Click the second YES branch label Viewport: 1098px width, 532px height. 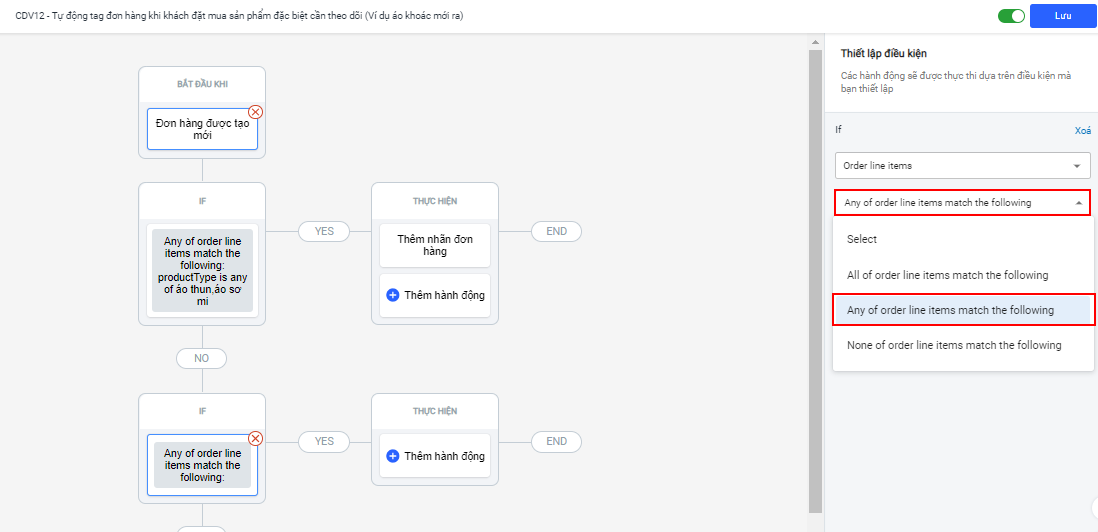(x=324, y=441)
